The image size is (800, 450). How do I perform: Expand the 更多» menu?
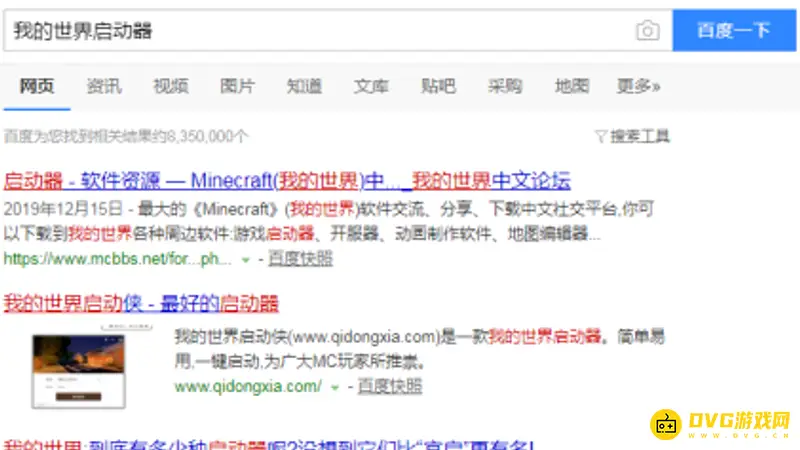[x=638, y=86]
